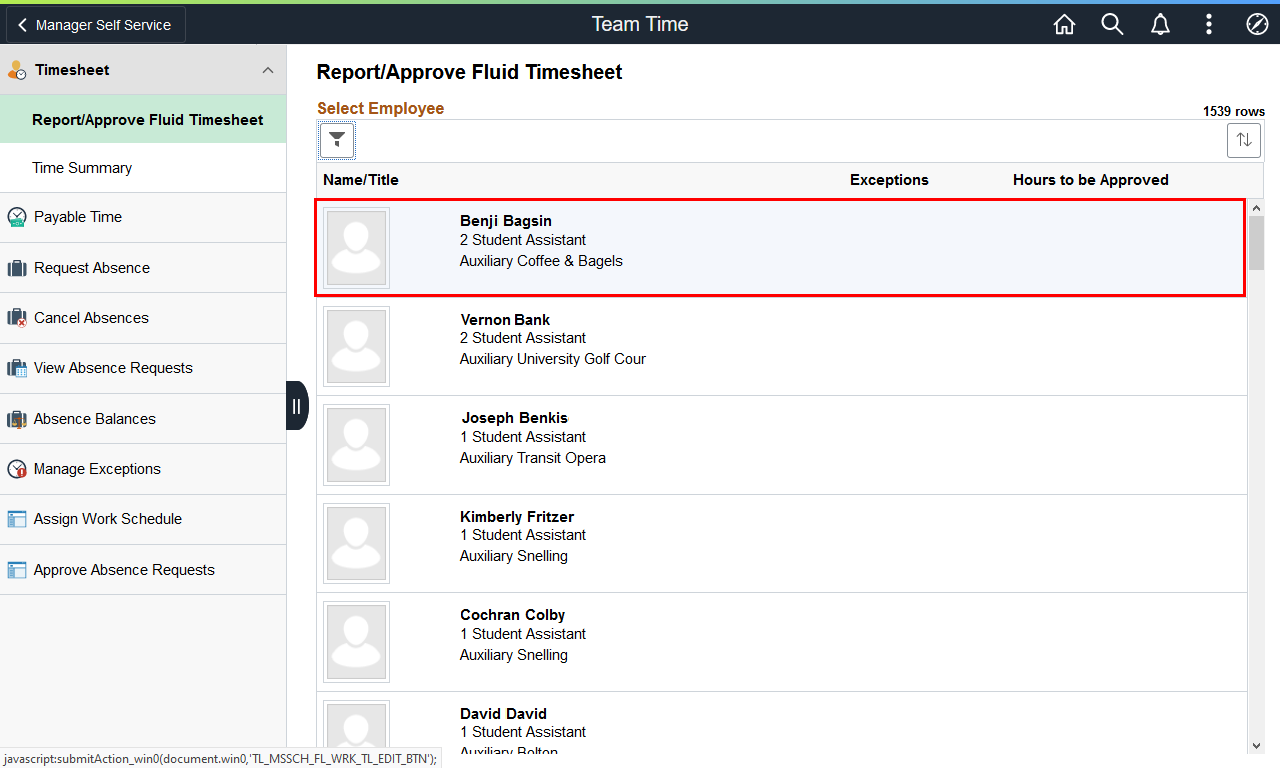The height and width of the screenshot is (768, 1280).
Task: Click the Timesheet person-clock icon
Action: 17,71
